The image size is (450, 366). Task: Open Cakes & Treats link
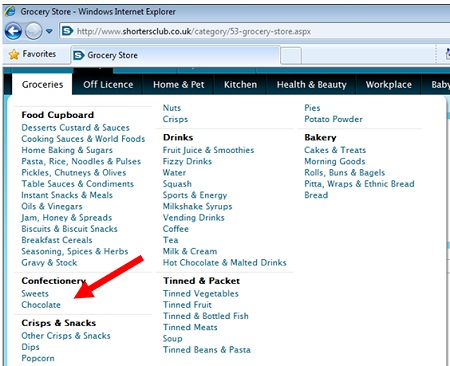[x=335, y=150]
